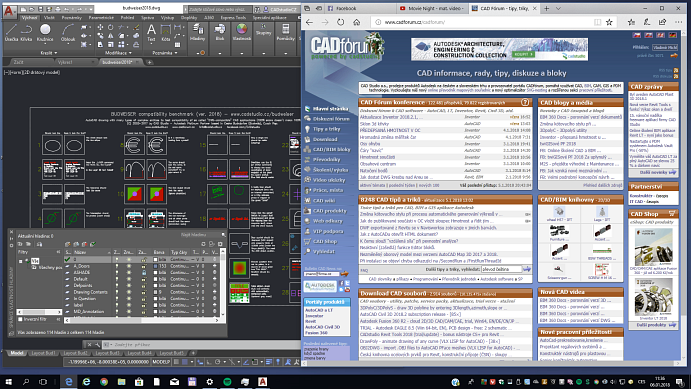
Task: Click the color swatch of layer Default
Action: (x=156, y=279)
